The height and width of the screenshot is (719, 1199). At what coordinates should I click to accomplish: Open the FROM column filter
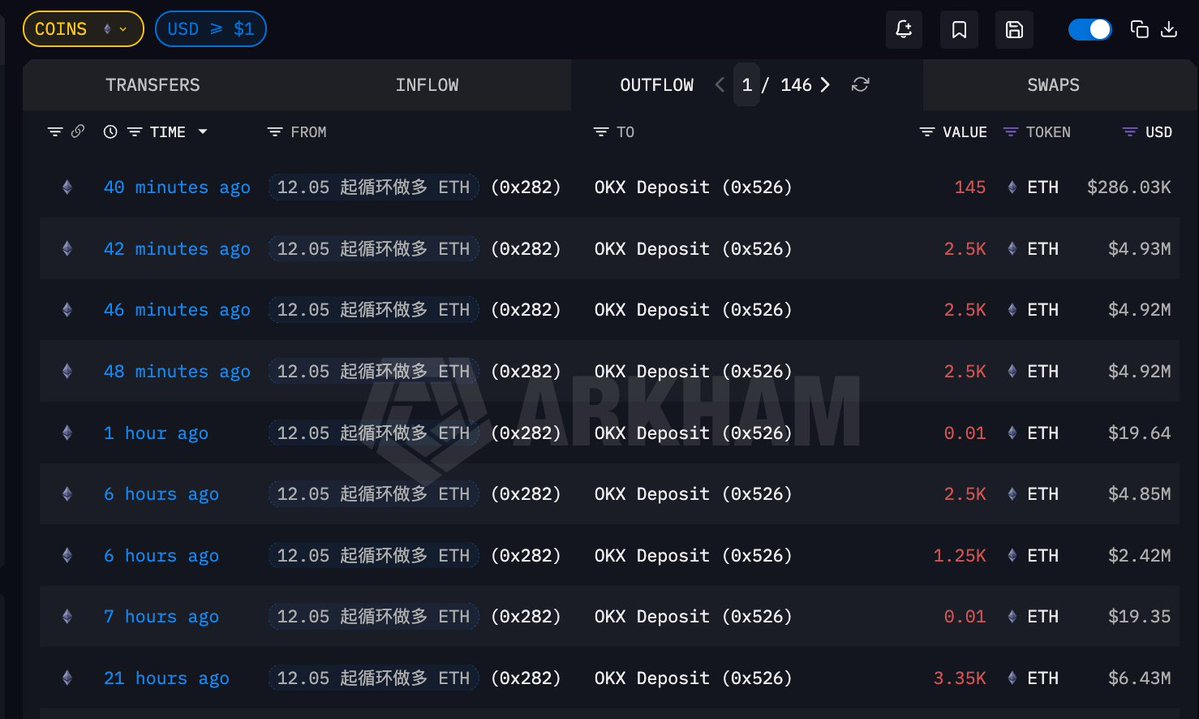pyautogui.click(x=275, y=132)
